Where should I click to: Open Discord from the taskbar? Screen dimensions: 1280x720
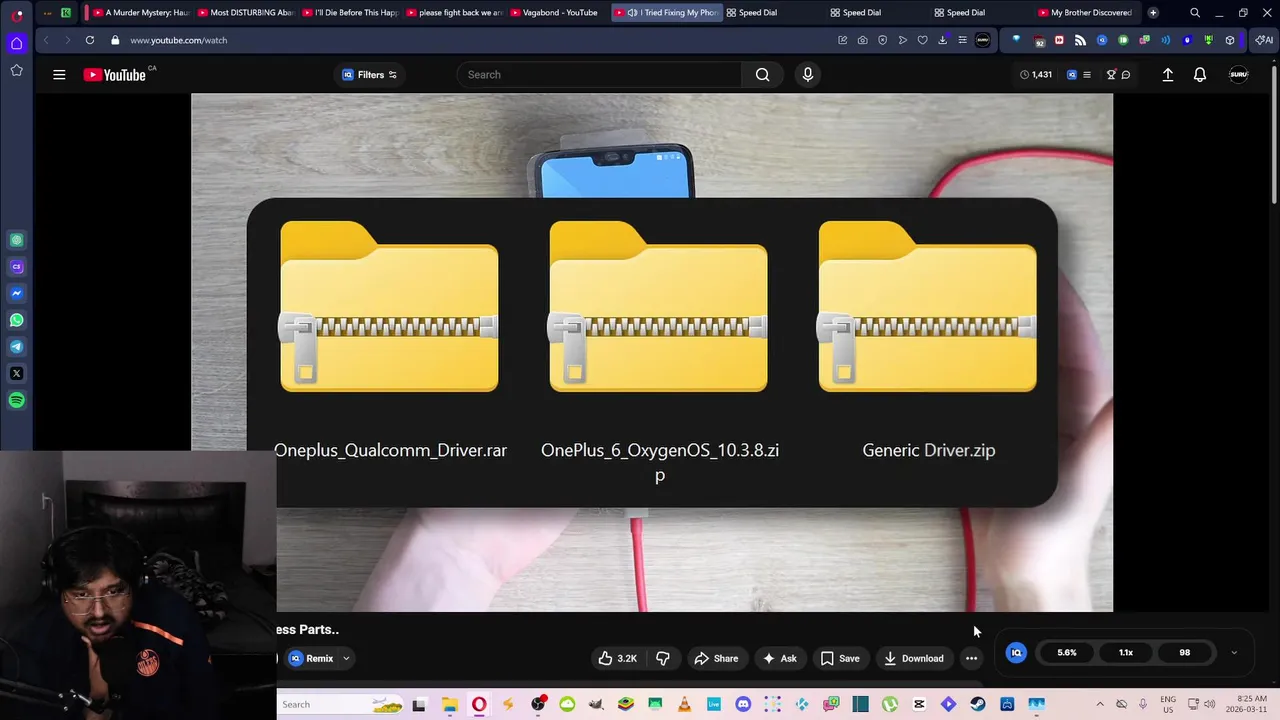pos(743,705)
